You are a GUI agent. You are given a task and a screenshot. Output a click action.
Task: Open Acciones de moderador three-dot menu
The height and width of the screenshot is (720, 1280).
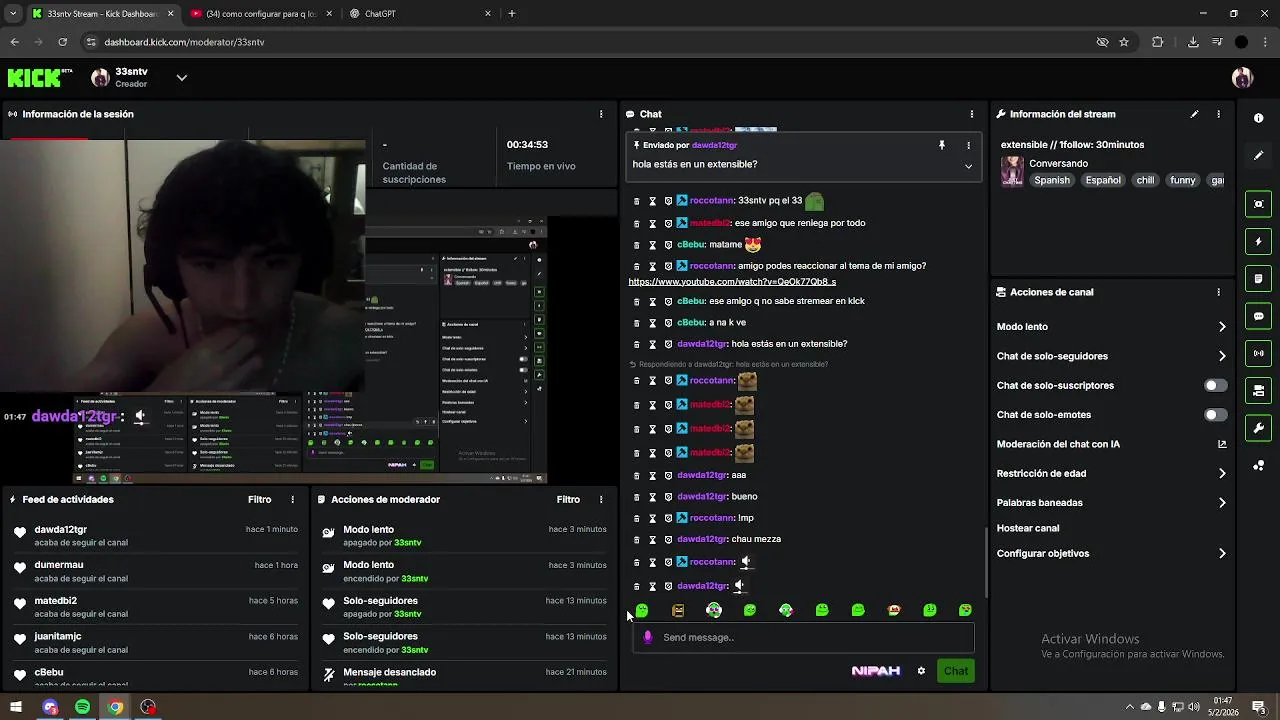(x=601, y=499)
